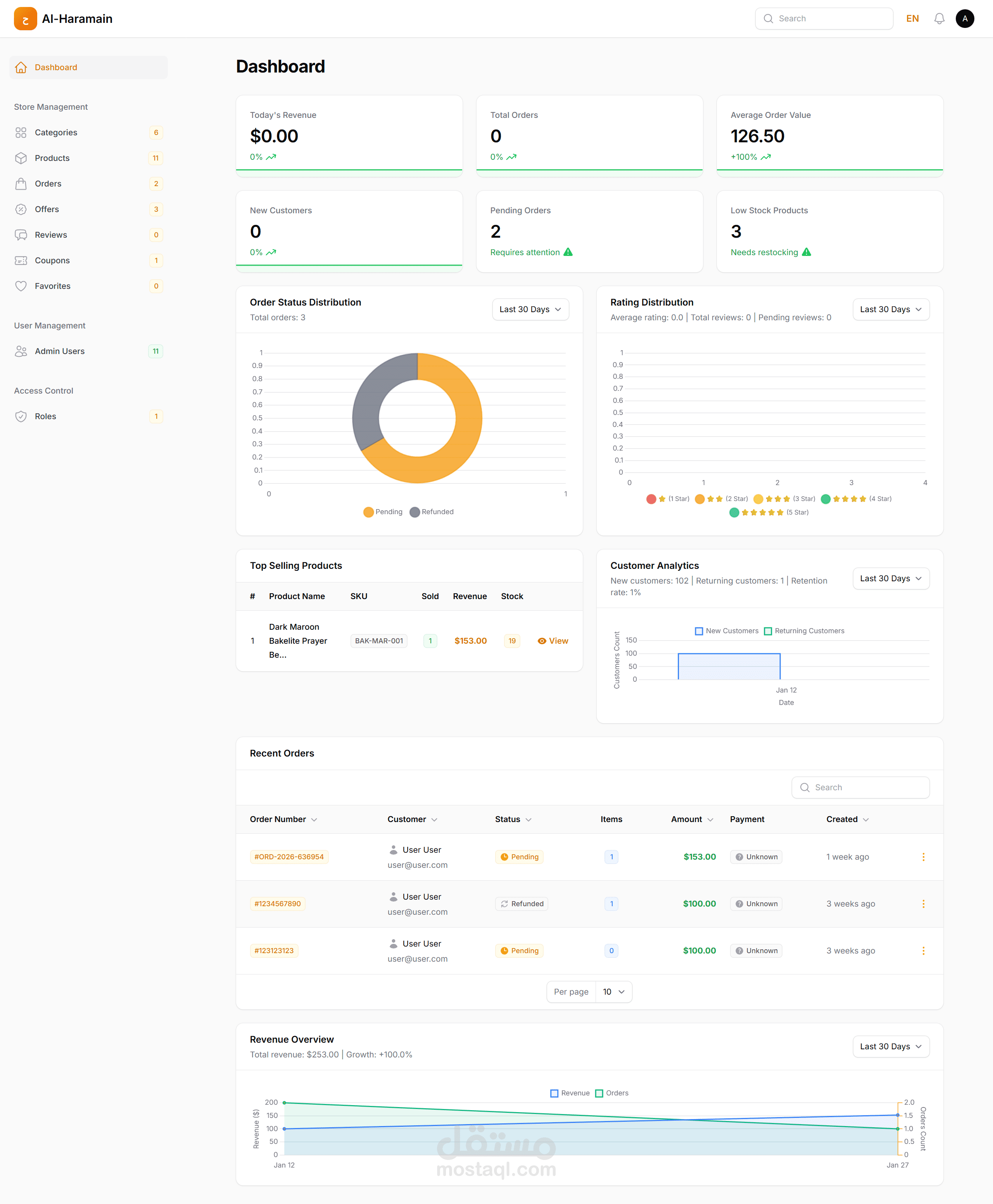Click the Roles shield icon
The height and width of the screenshot is (1204, 993).
tap(21, 416)
